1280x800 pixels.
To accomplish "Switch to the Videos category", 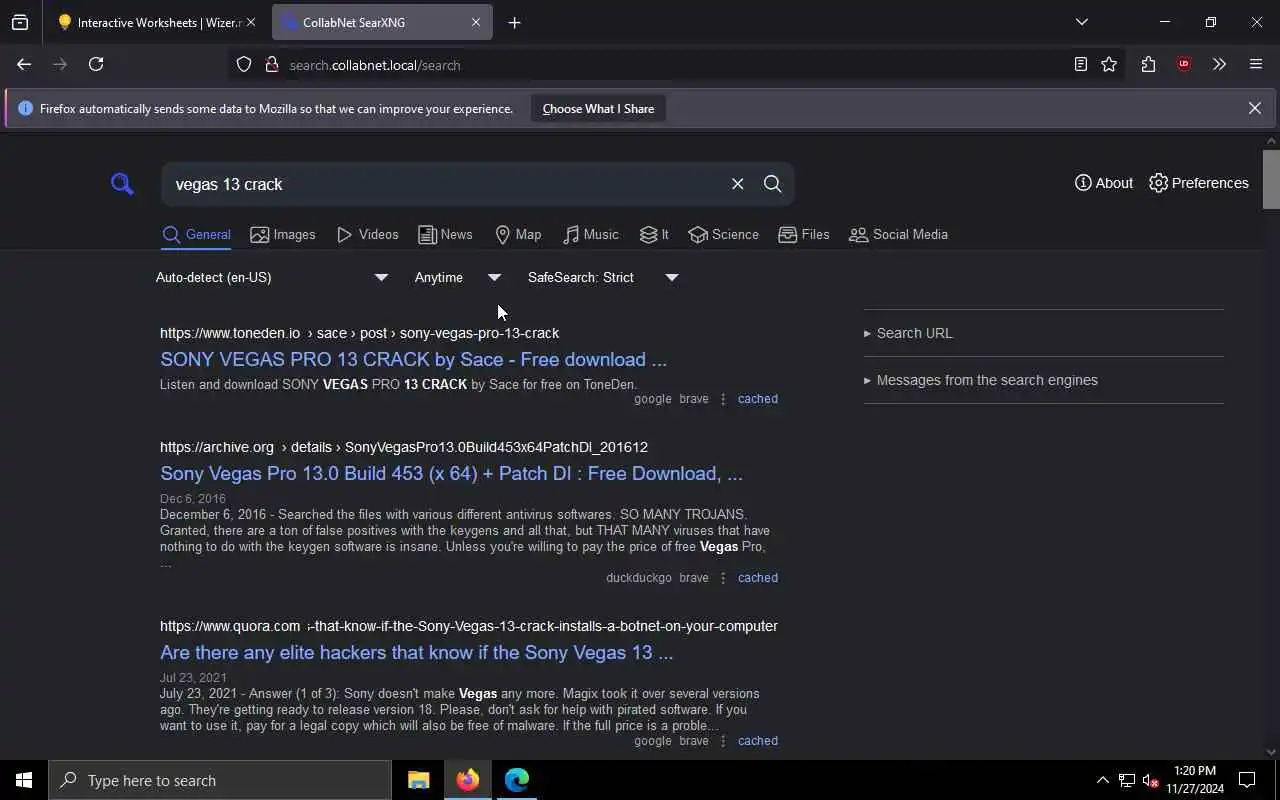I will coord(368,235).
